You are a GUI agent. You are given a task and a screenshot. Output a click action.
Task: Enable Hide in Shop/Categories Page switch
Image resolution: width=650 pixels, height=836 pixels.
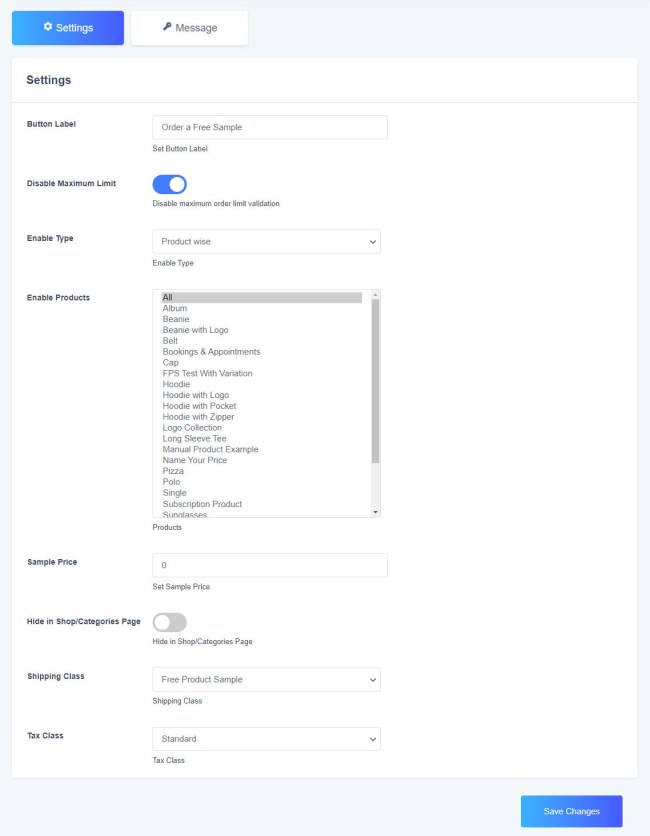click(170, 622)
